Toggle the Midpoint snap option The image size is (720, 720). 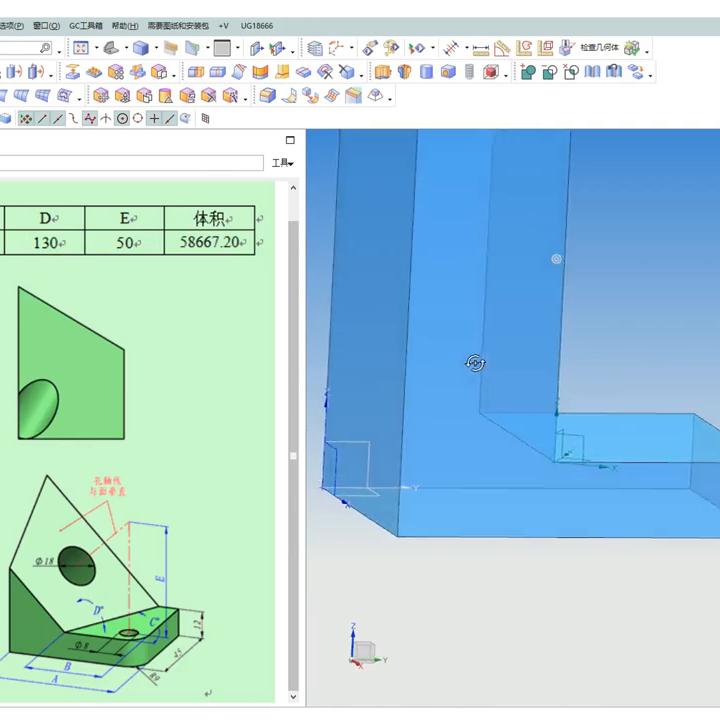[x=58, y=119]
